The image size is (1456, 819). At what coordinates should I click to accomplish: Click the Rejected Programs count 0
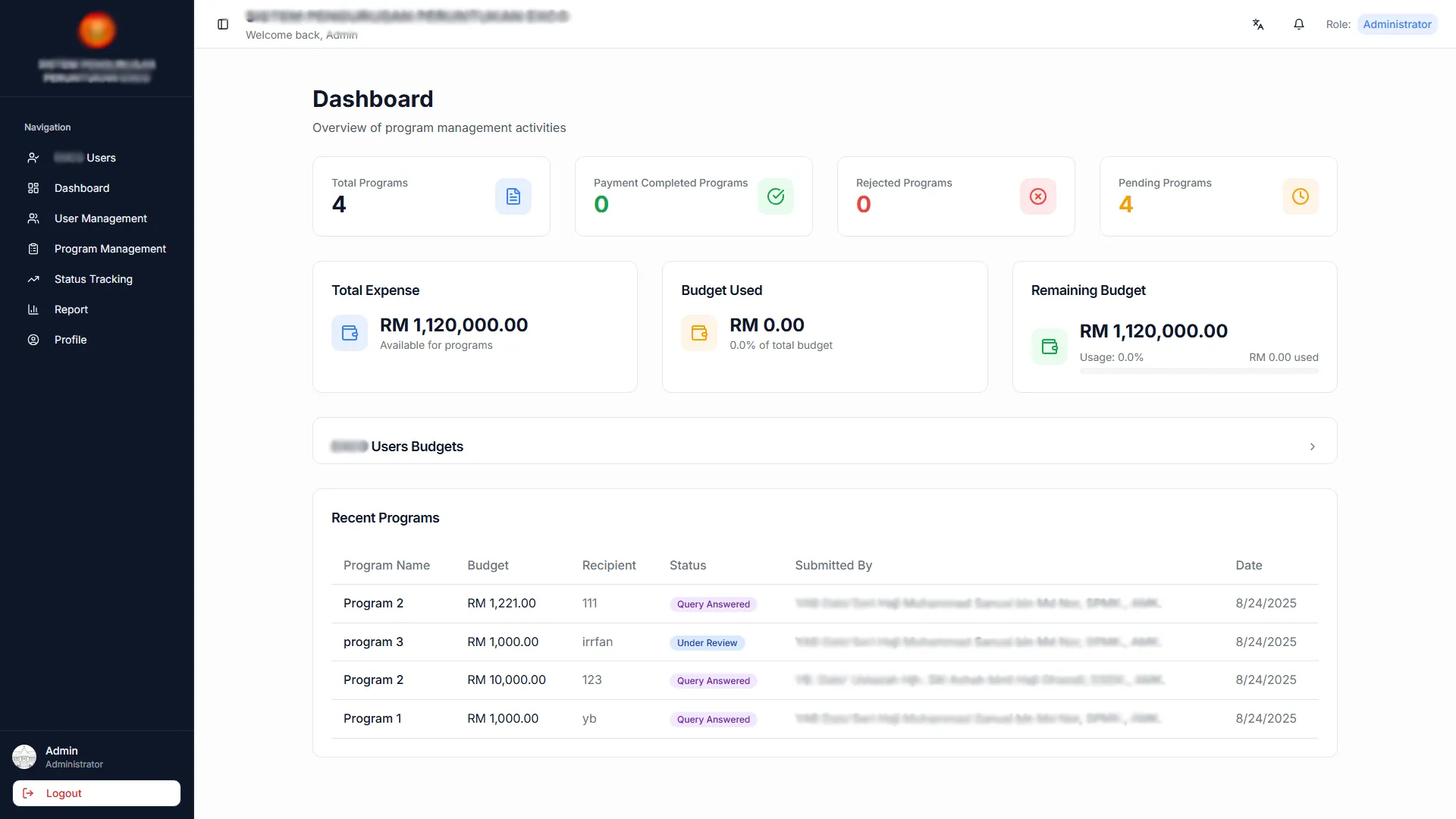pyautogui.click(x=863, y=204)
